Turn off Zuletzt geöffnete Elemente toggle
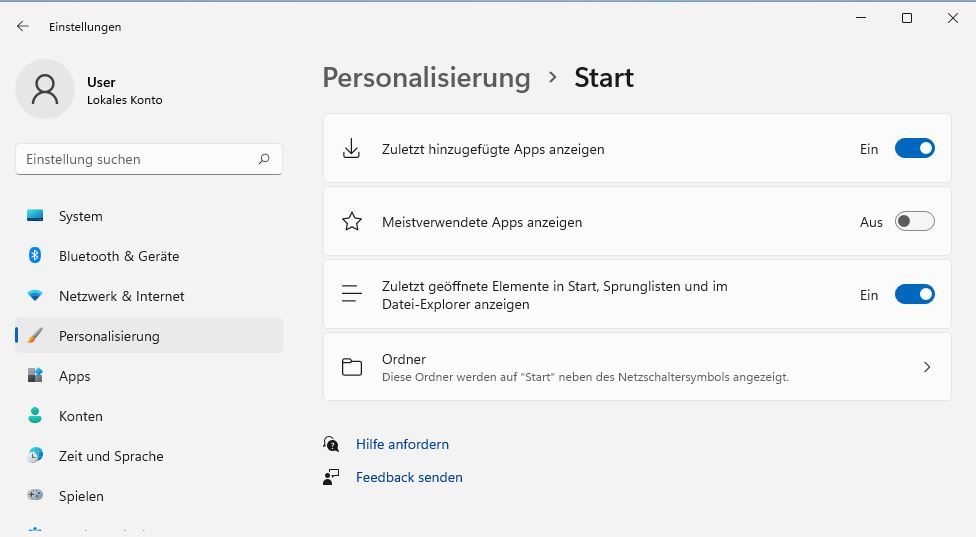The width and height of the screenshot is (976, 537). [914, 295]
